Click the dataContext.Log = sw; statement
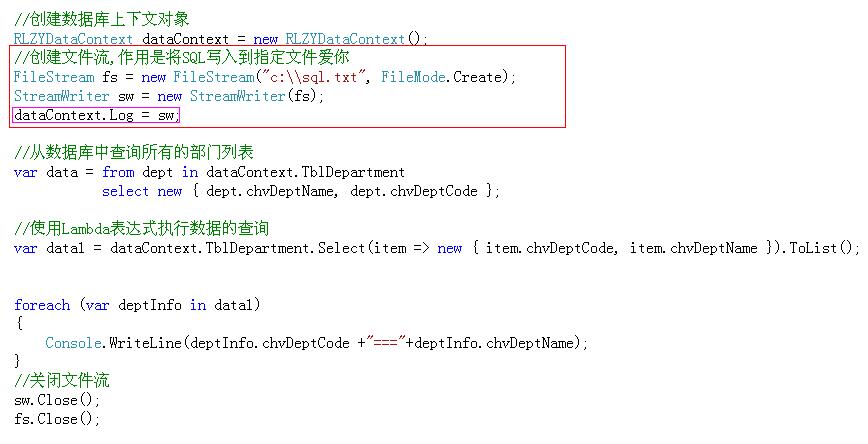 [x=96, y=115]
